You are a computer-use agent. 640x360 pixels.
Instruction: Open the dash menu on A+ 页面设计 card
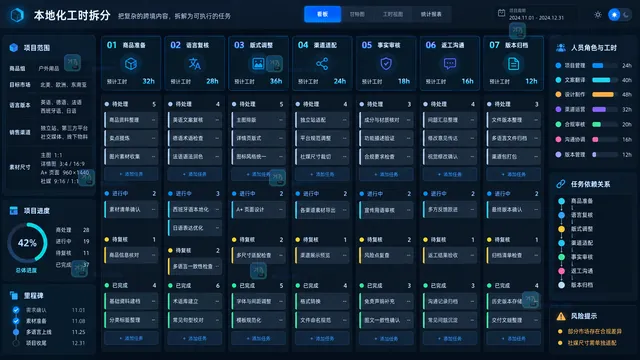[280, 209]
